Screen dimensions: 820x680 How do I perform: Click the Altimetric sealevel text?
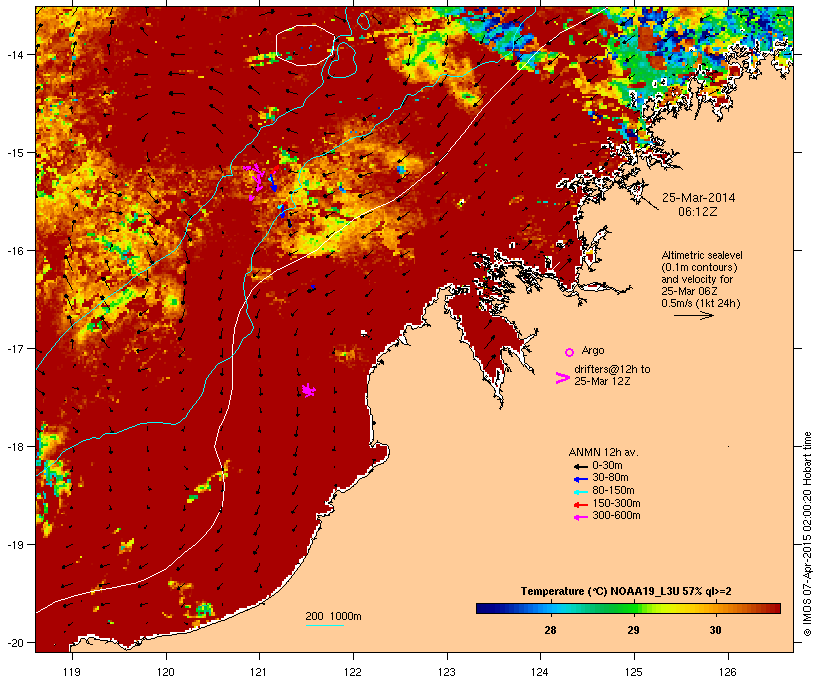click(x=702, y=255)
